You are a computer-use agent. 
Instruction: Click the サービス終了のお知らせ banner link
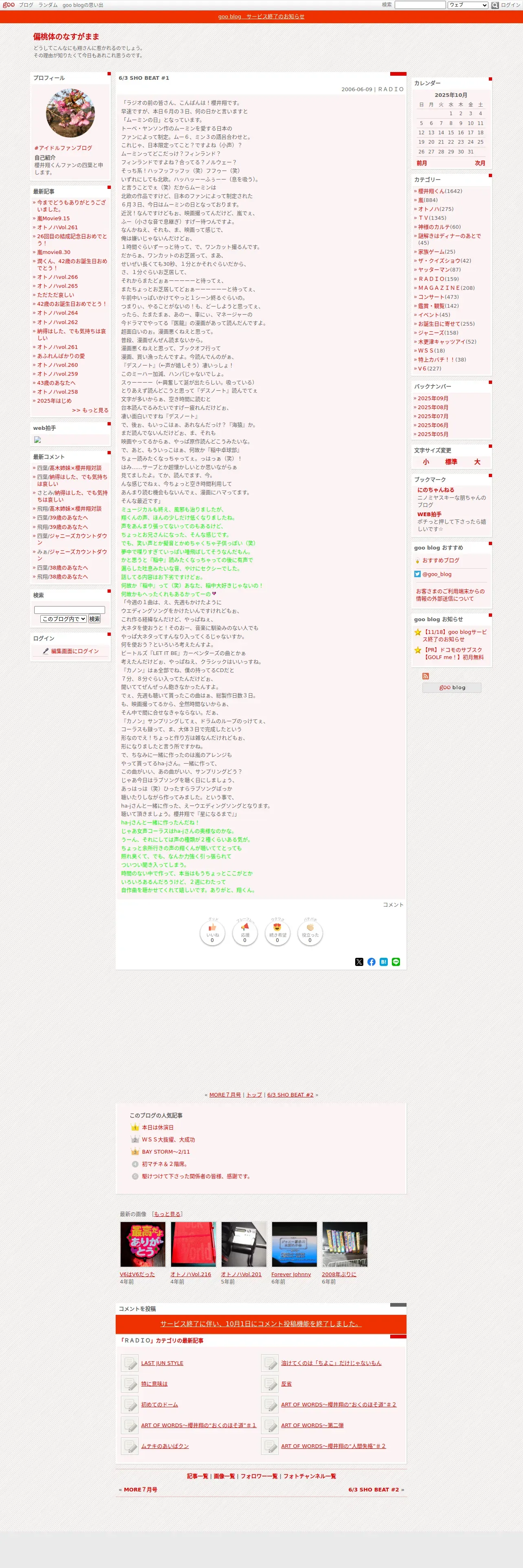pyautogui.click(x=261, y=16)
